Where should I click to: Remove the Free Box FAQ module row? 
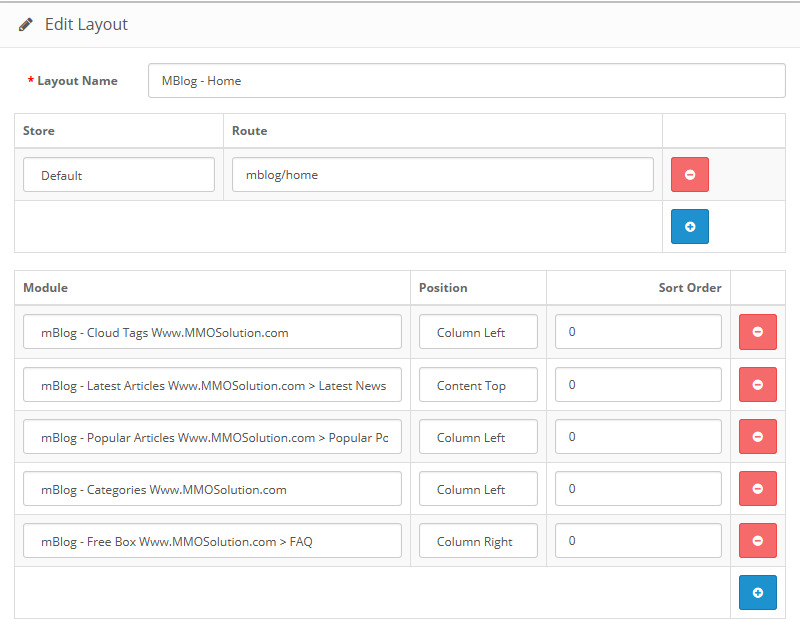757,540
